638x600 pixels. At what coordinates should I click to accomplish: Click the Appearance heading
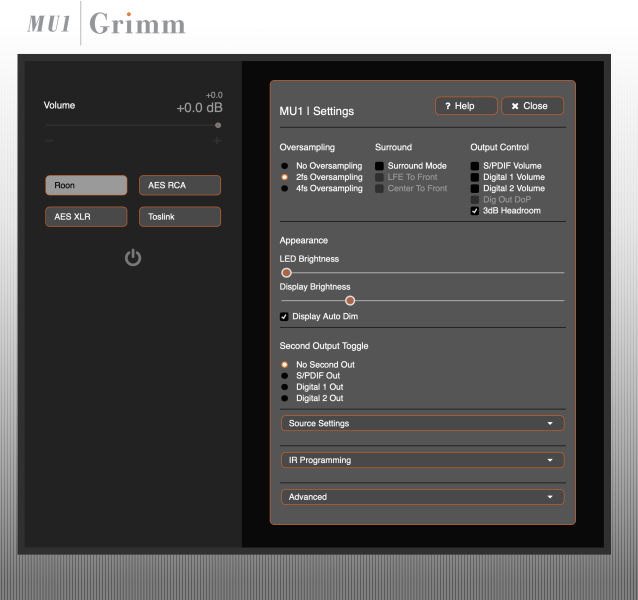point(304,240)
